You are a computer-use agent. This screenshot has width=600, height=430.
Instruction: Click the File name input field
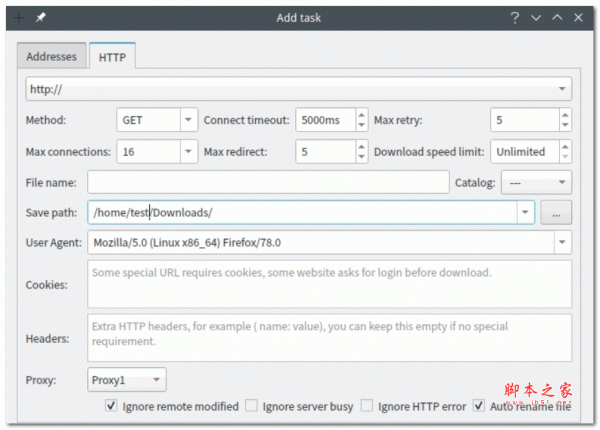(x=268, y=182)
